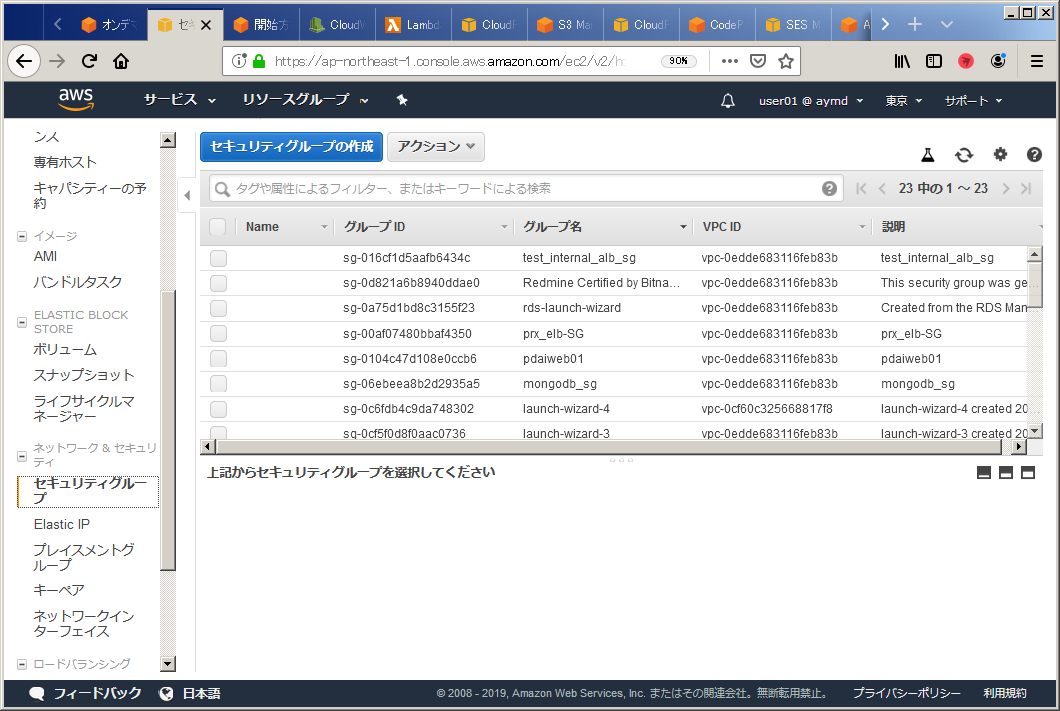This screenshot has width=1060, height=711.
Task: Check the test_internal_alb_sg row checkbox
Action: coord(218,258)
